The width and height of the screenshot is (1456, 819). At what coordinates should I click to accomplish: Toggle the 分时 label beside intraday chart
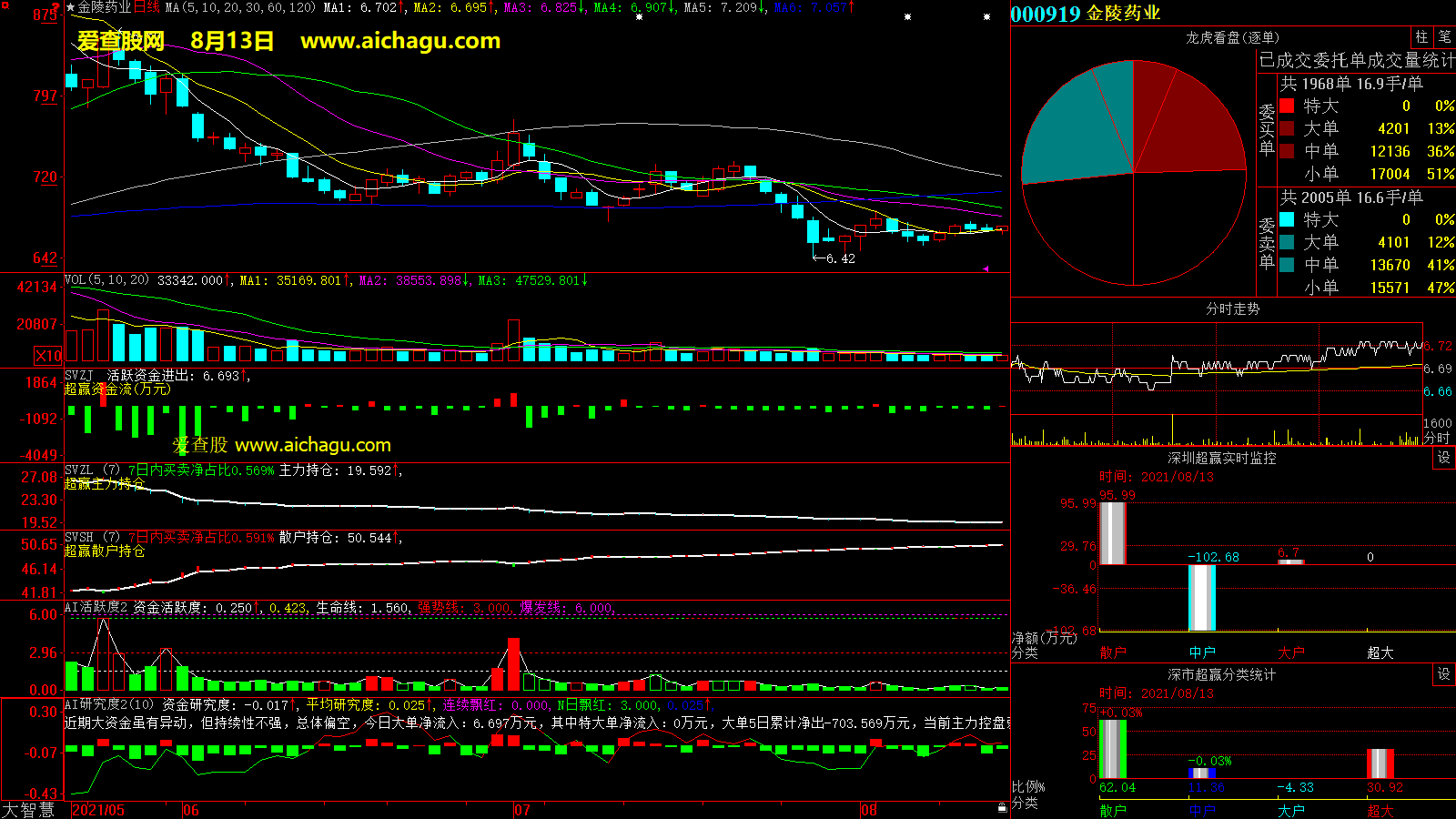click(1437, 438)
